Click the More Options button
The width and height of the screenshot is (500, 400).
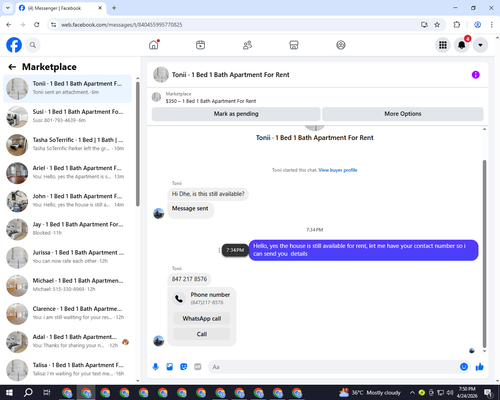pos(403,114)
